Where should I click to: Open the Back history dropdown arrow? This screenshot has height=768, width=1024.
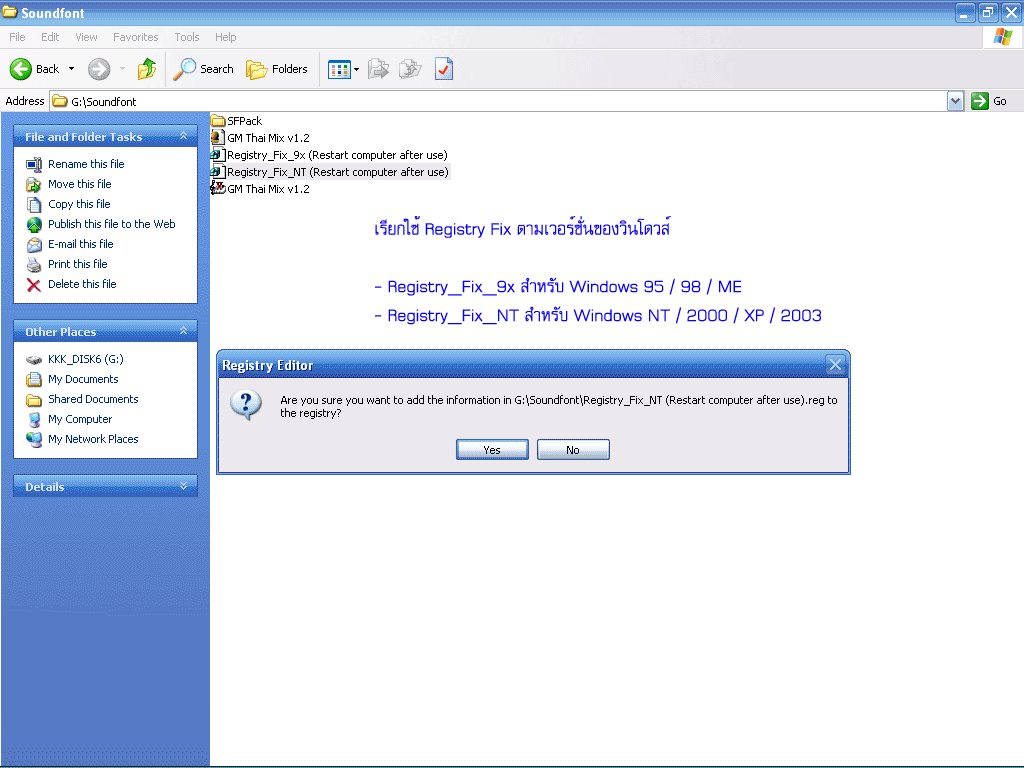[x=71, y=69]
